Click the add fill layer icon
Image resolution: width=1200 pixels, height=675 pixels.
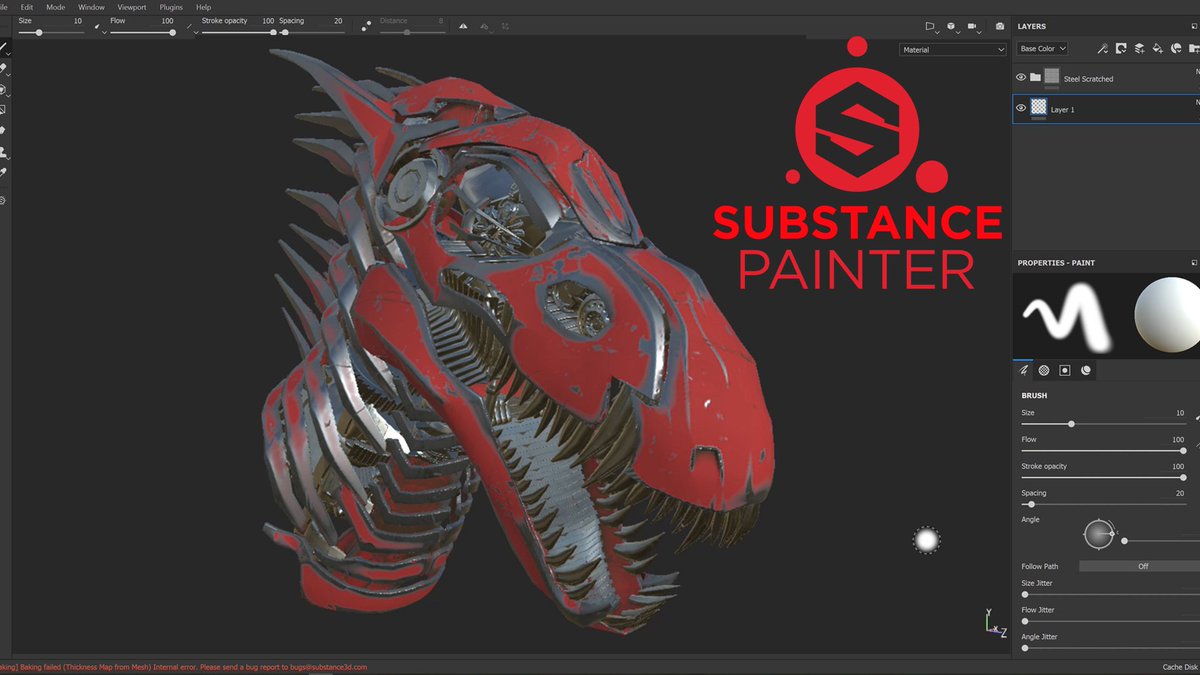[x=1158, y=48]
